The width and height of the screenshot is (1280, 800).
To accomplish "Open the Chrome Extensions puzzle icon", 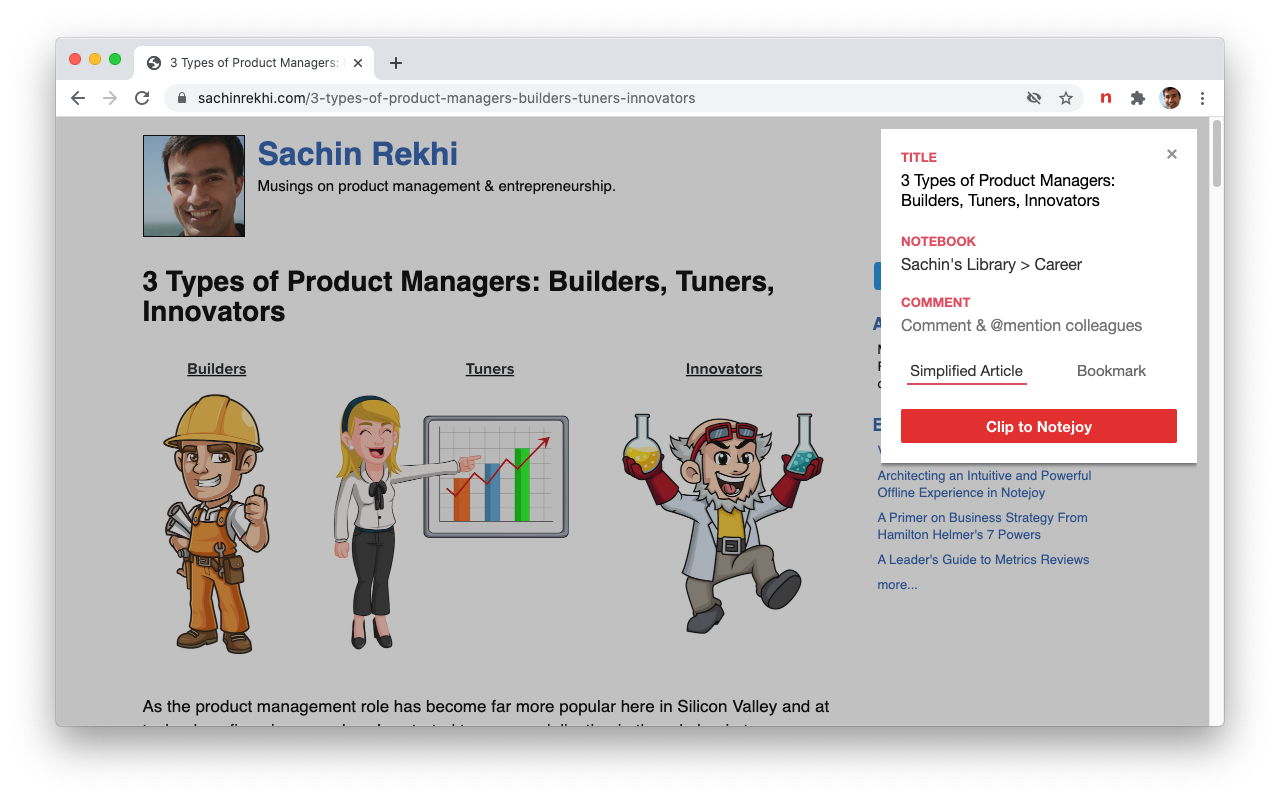I will [x=1137, y=98].
